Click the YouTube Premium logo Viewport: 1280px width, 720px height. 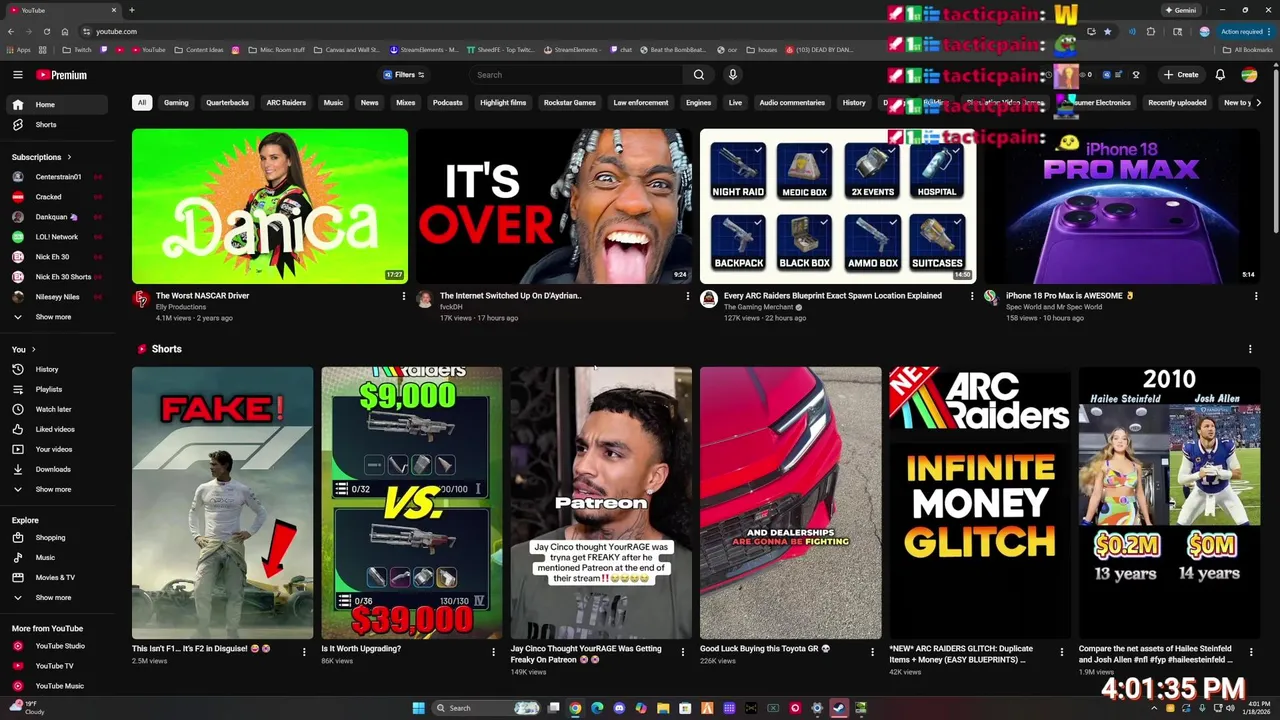(x=62, y=75)
